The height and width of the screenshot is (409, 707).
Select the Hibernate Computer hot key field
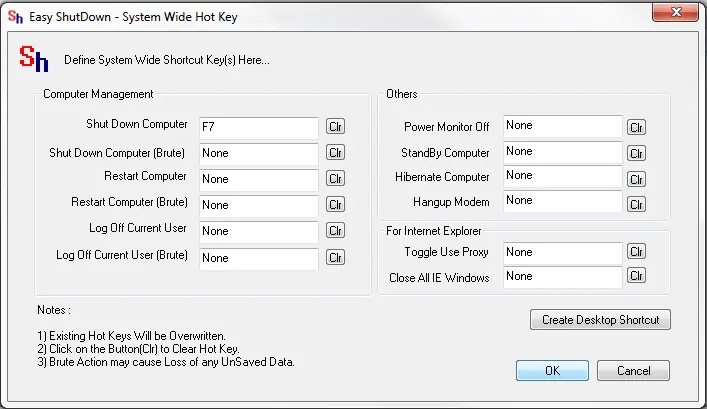pos(562,176)
